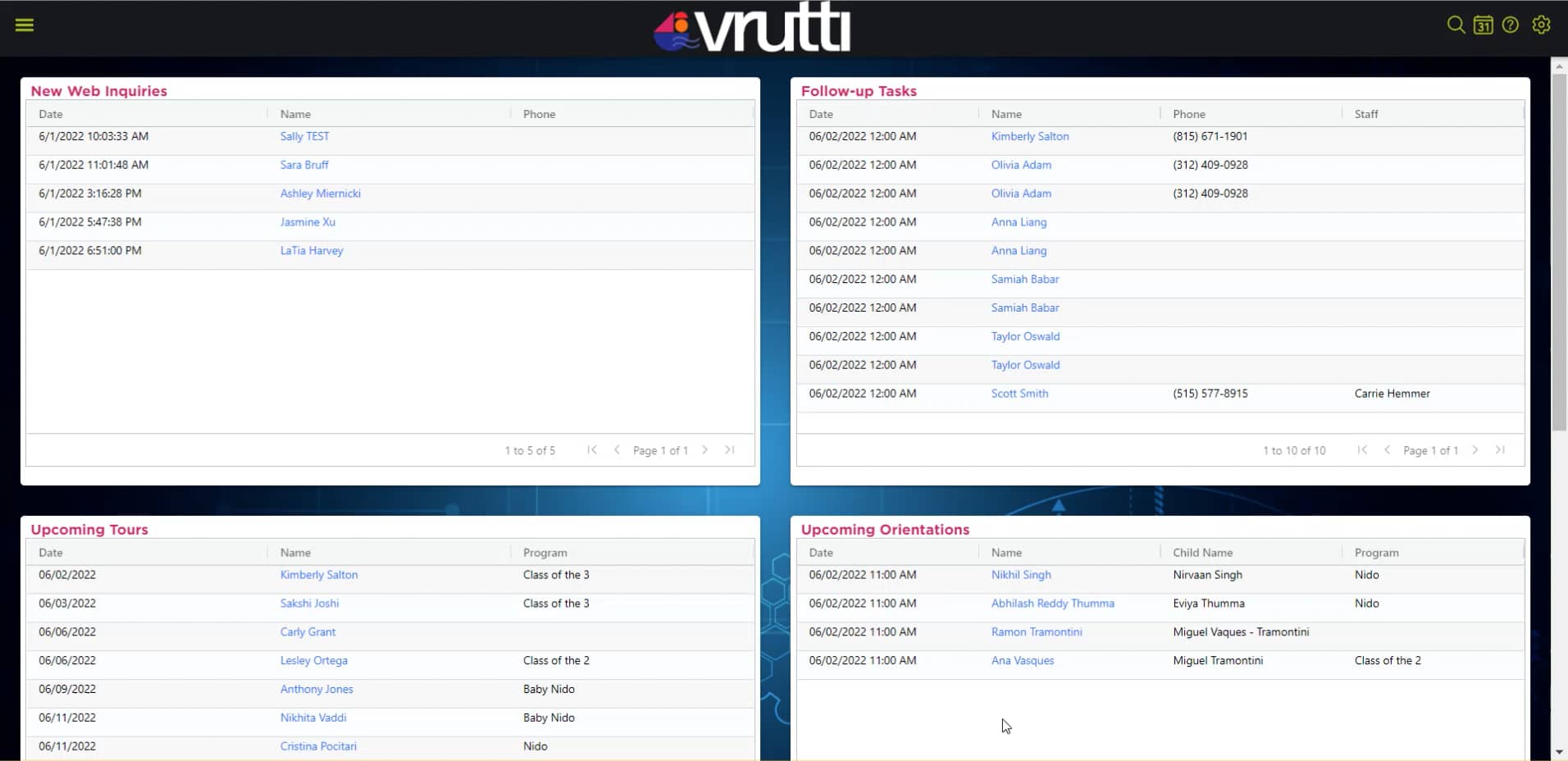The image size is (1568, 761).
Task: Go to previous page in New Web Inquiries
Action: pyautogui.click(x=617, y=449)
